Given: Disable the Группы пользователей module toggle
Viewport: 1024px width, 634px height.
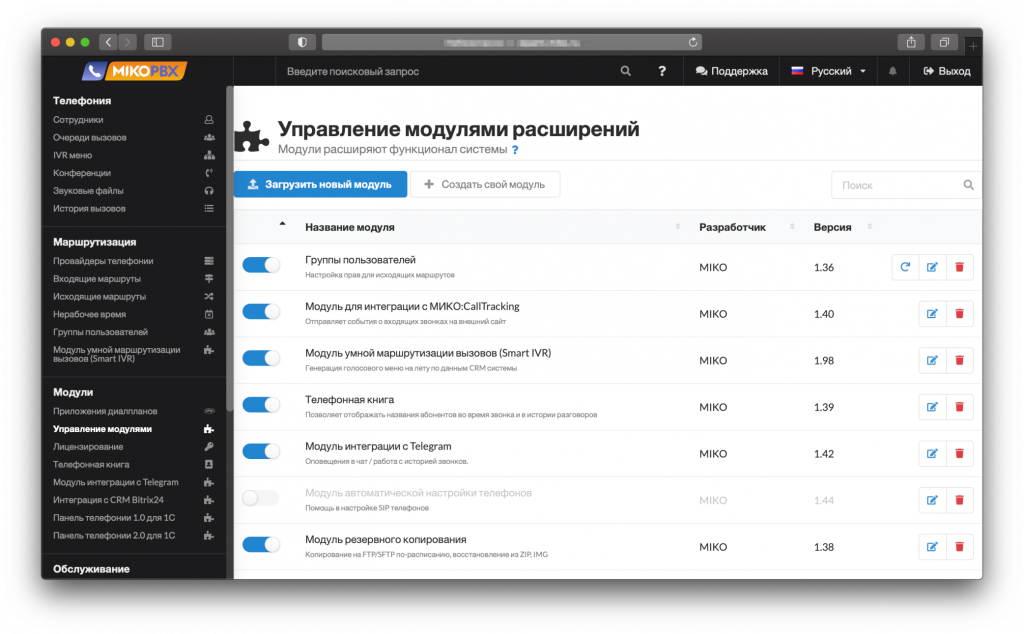Looking at the screenshot, I should coord(261,265).
